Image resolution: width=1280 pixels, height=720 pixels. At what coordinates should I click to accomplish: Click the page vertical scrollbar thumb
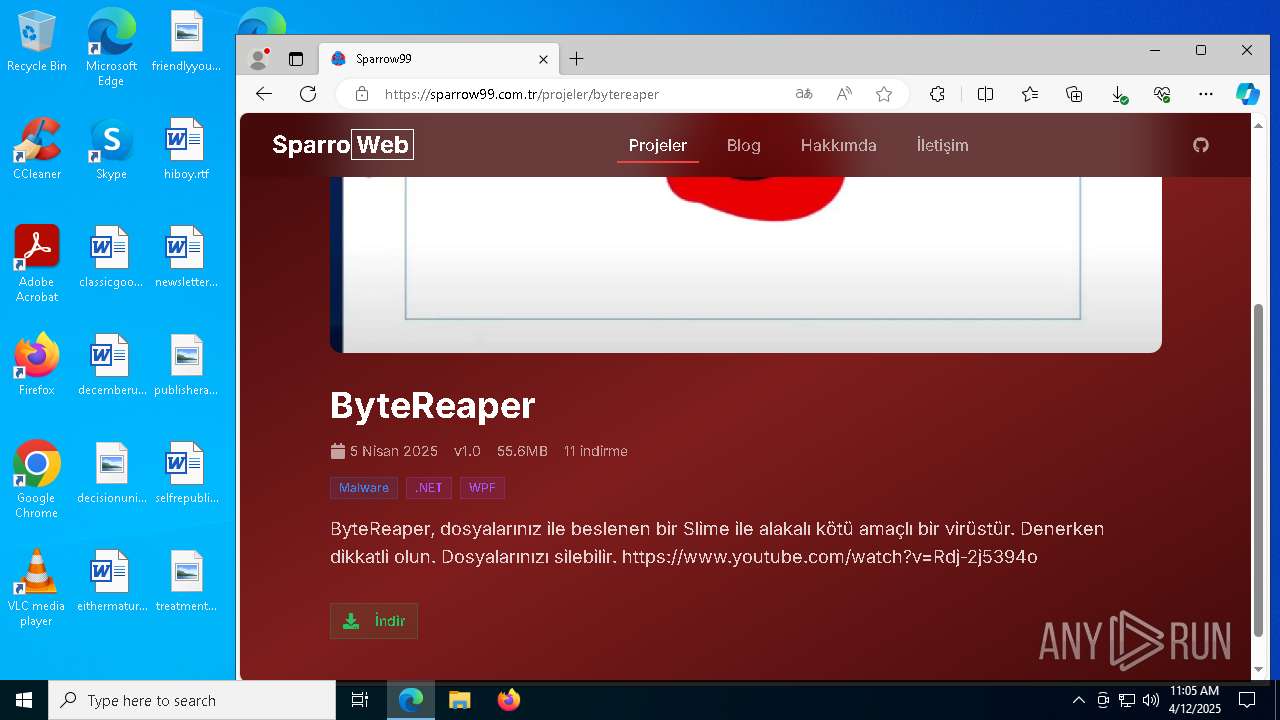1258,470
